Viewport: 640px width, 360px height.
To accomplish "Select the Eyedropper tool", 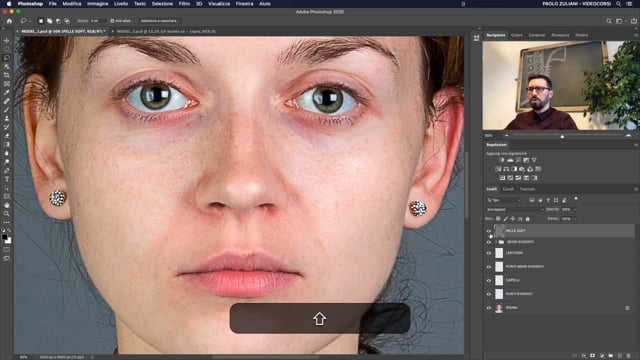I will pyautogui.click(x=7, y=92).
